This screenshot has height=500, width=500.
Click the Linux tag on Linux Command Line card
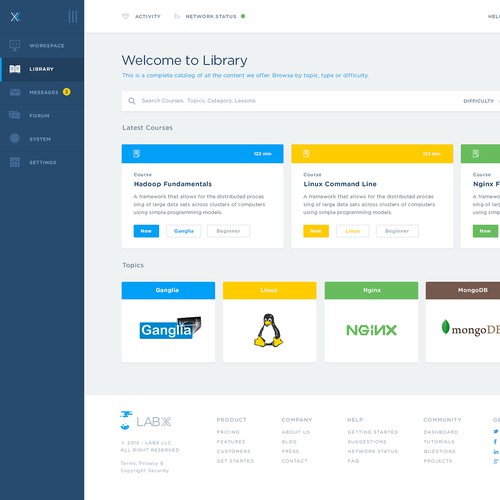coord(353,231)
